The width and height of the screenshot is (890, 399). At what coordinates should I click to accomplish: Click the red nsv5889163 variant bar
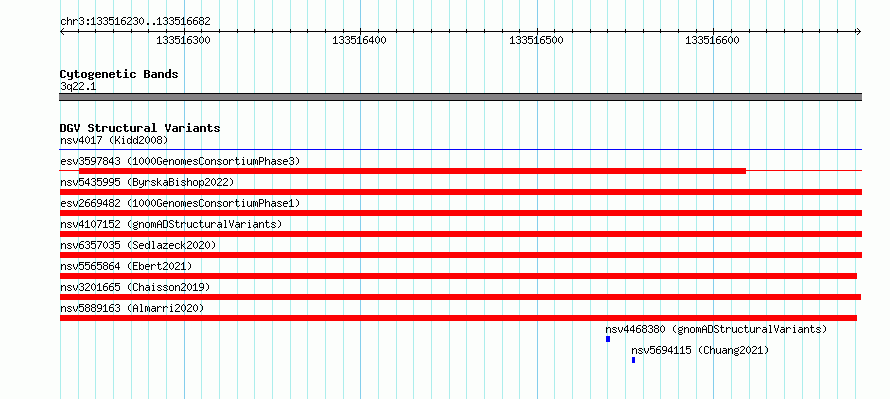(458, 318)
